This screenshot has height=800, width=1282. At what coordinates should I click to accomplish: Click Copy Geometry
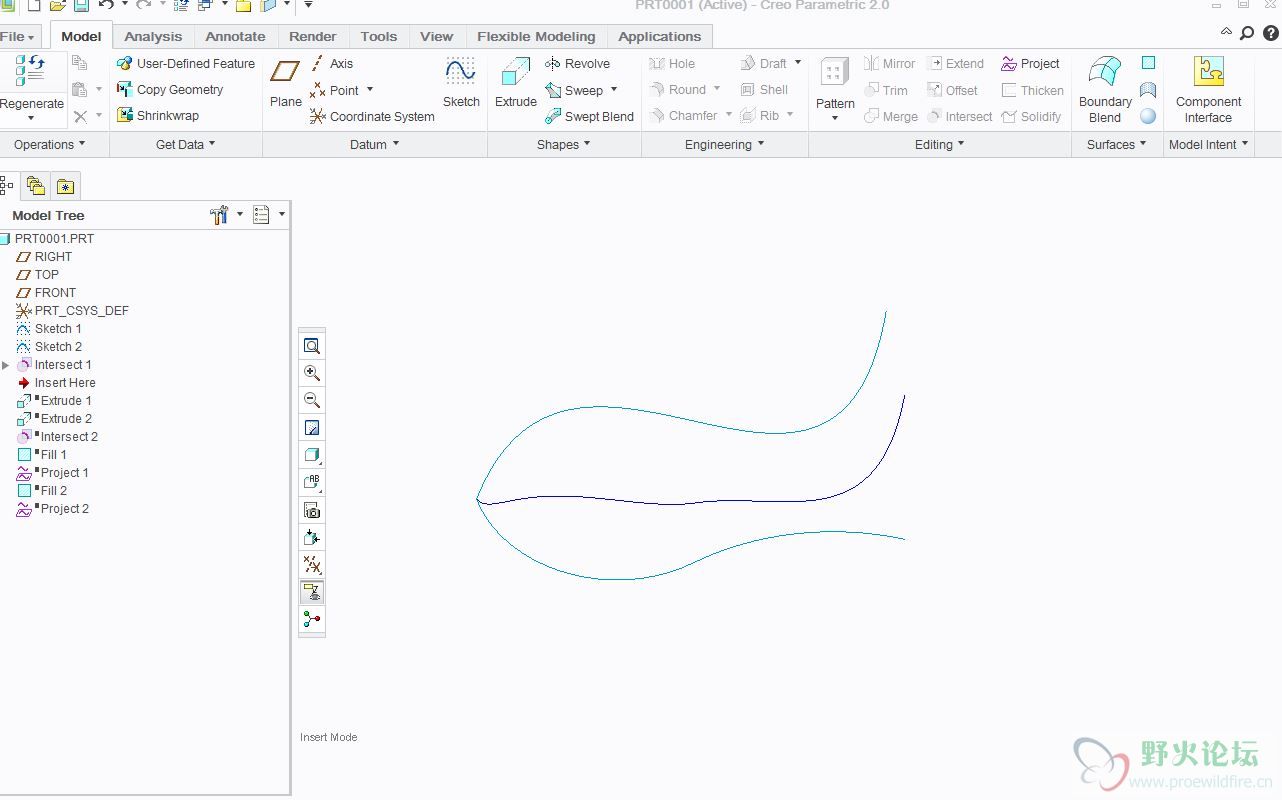tap(170, 89)
